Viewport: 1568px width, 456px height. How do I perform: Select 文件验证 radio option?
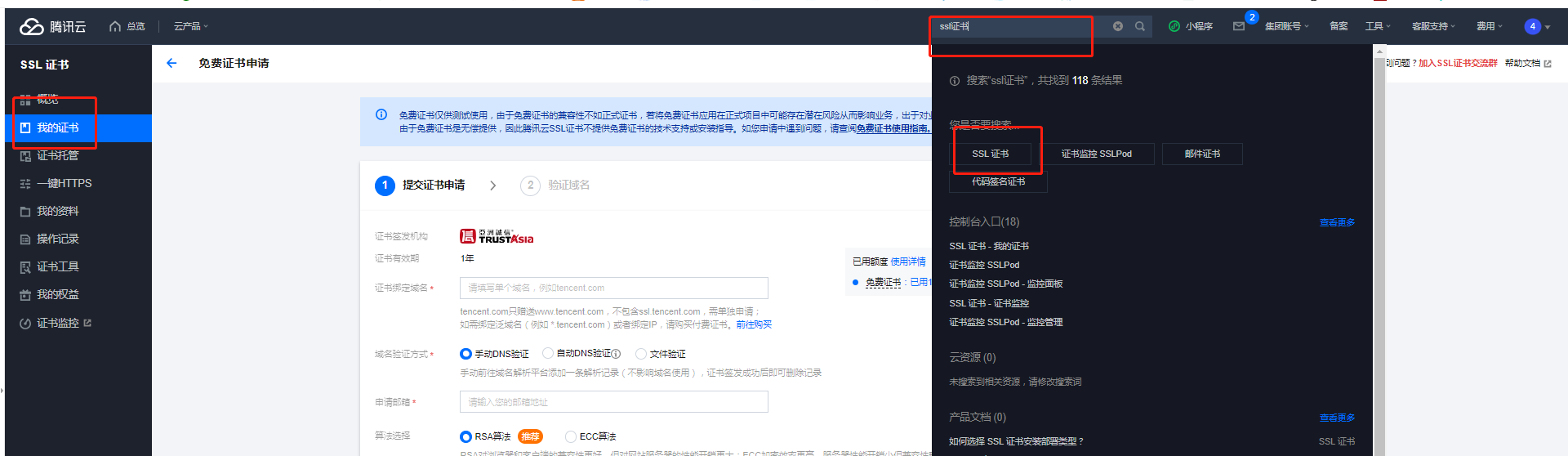click(x=641, y=354)
